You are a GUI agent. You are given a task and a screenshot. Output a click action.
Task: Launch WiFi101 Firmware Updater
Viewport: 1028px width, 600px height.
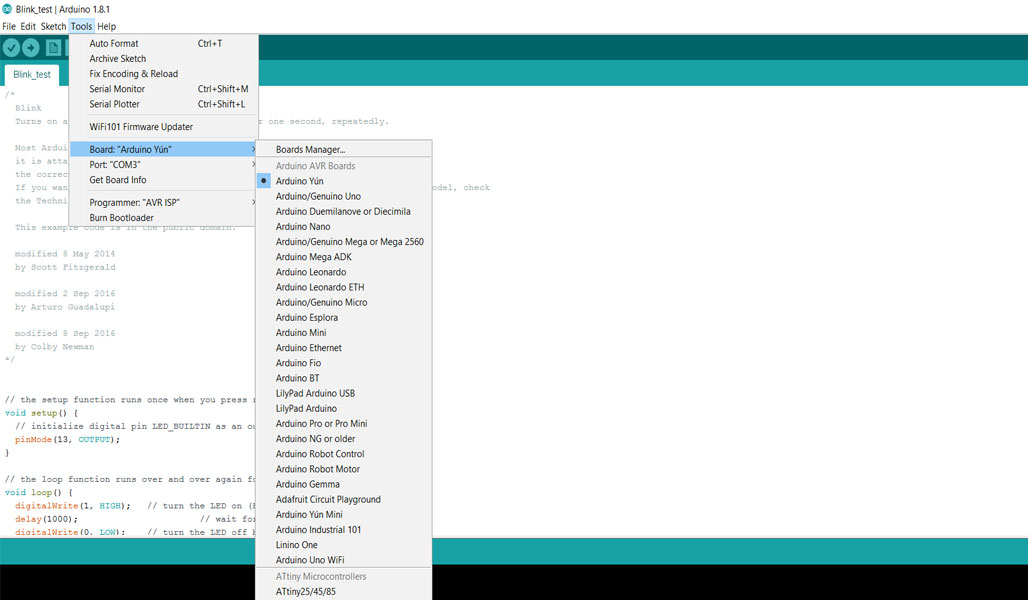[x=163, y=127]
